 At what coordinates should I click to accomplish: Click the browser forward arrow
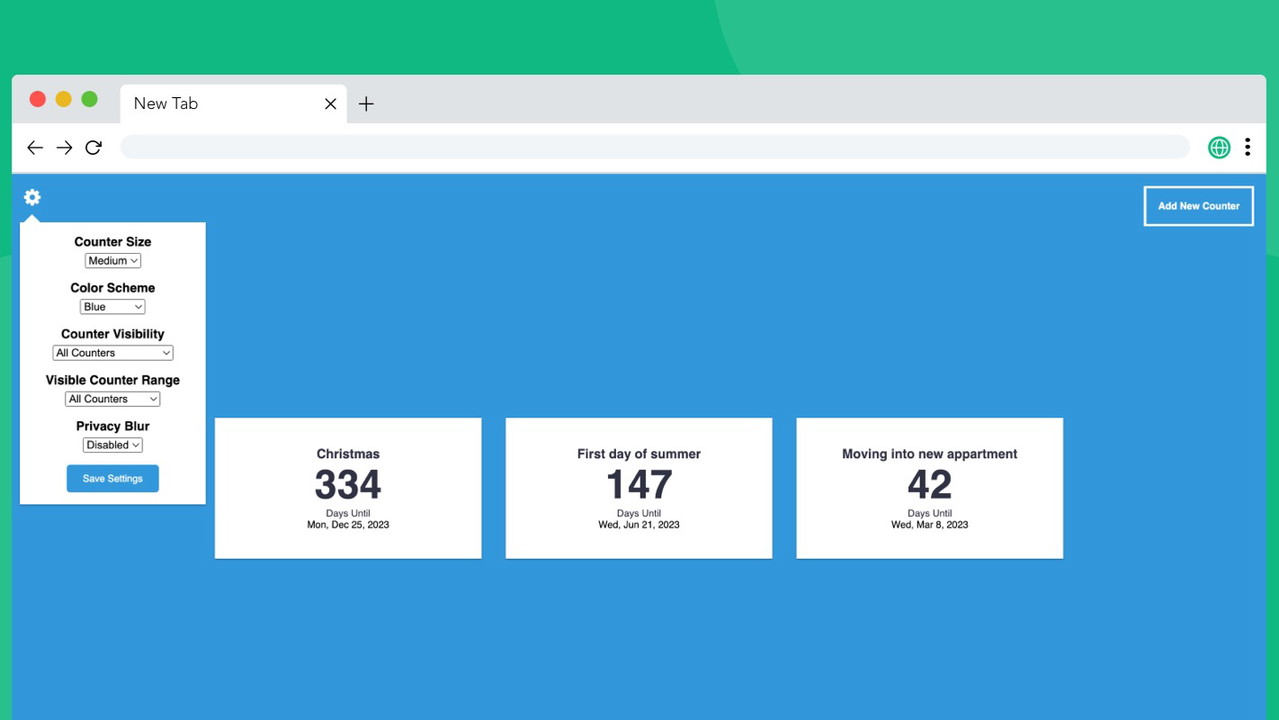tap(64, 148)
